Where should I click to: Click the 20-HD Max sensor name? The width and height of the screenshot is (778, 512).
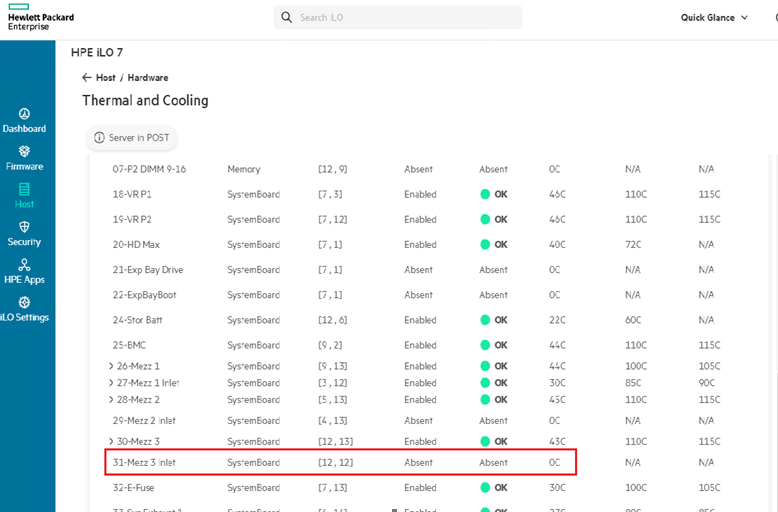coord(136,245)
